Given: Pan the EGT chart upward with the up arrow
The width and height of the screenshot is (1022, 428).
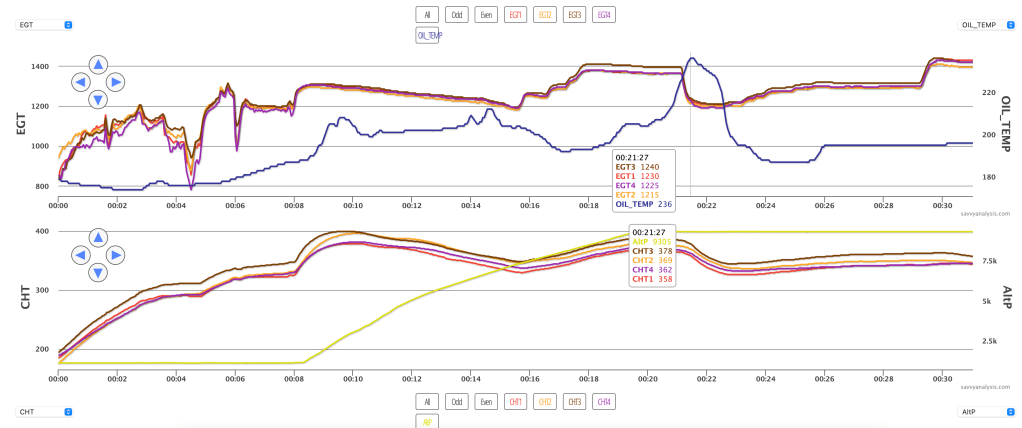Looking at the screenshot, I should 98,64.
